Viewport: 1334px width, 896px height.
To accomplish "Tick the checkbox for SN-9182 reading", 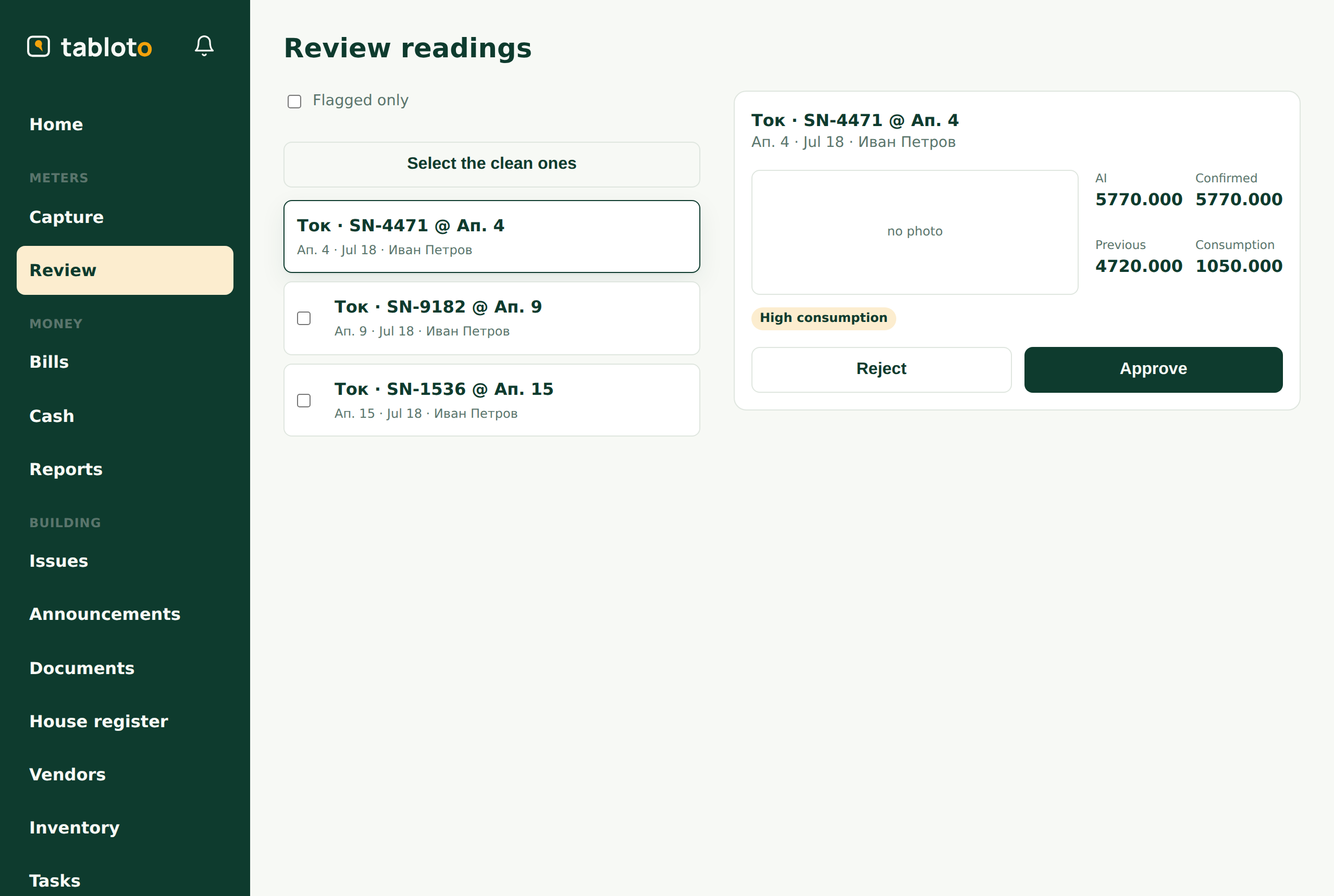I will click(x=304, y=318).
